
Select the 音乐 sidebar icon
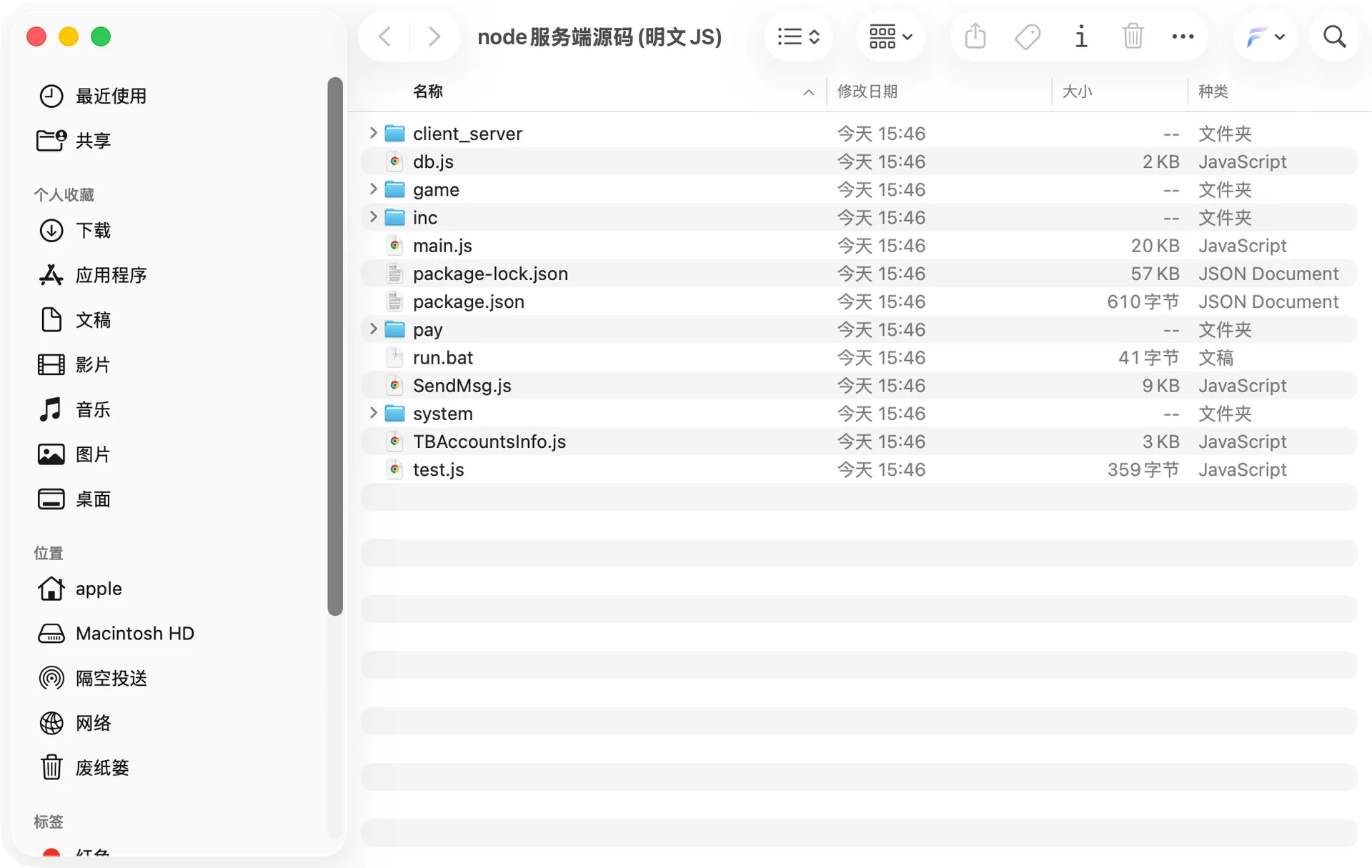[x=51, y=409]
